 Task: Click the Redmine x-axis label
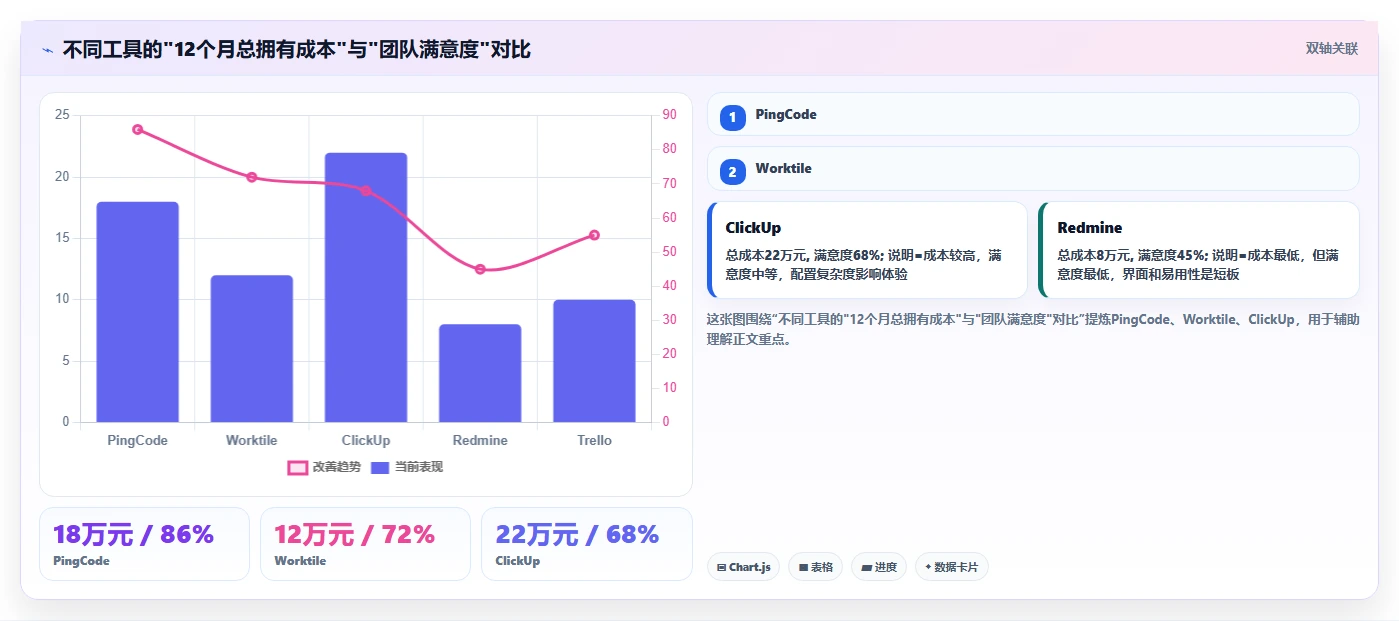[x=480, y=440]
